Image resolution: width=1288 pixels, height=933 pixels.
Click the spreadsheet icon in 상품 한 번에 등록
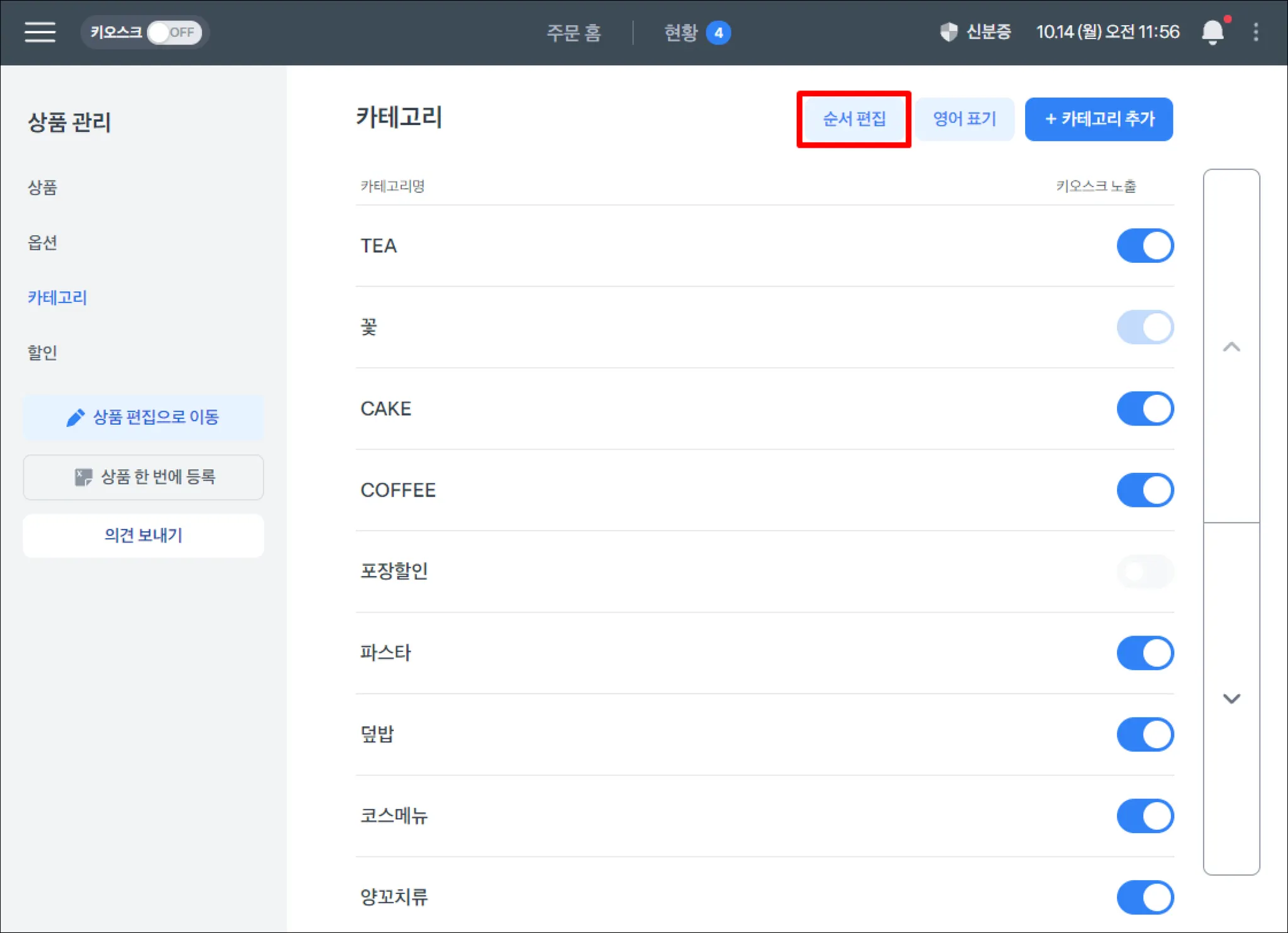click(x=83, y=477)
